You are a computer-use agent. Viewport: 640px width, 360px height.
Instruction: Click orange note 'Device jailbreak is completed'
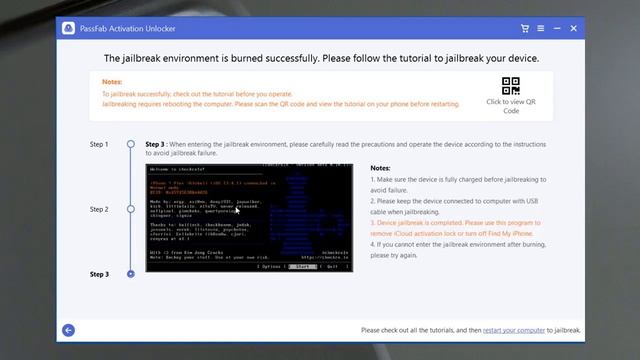456,228
